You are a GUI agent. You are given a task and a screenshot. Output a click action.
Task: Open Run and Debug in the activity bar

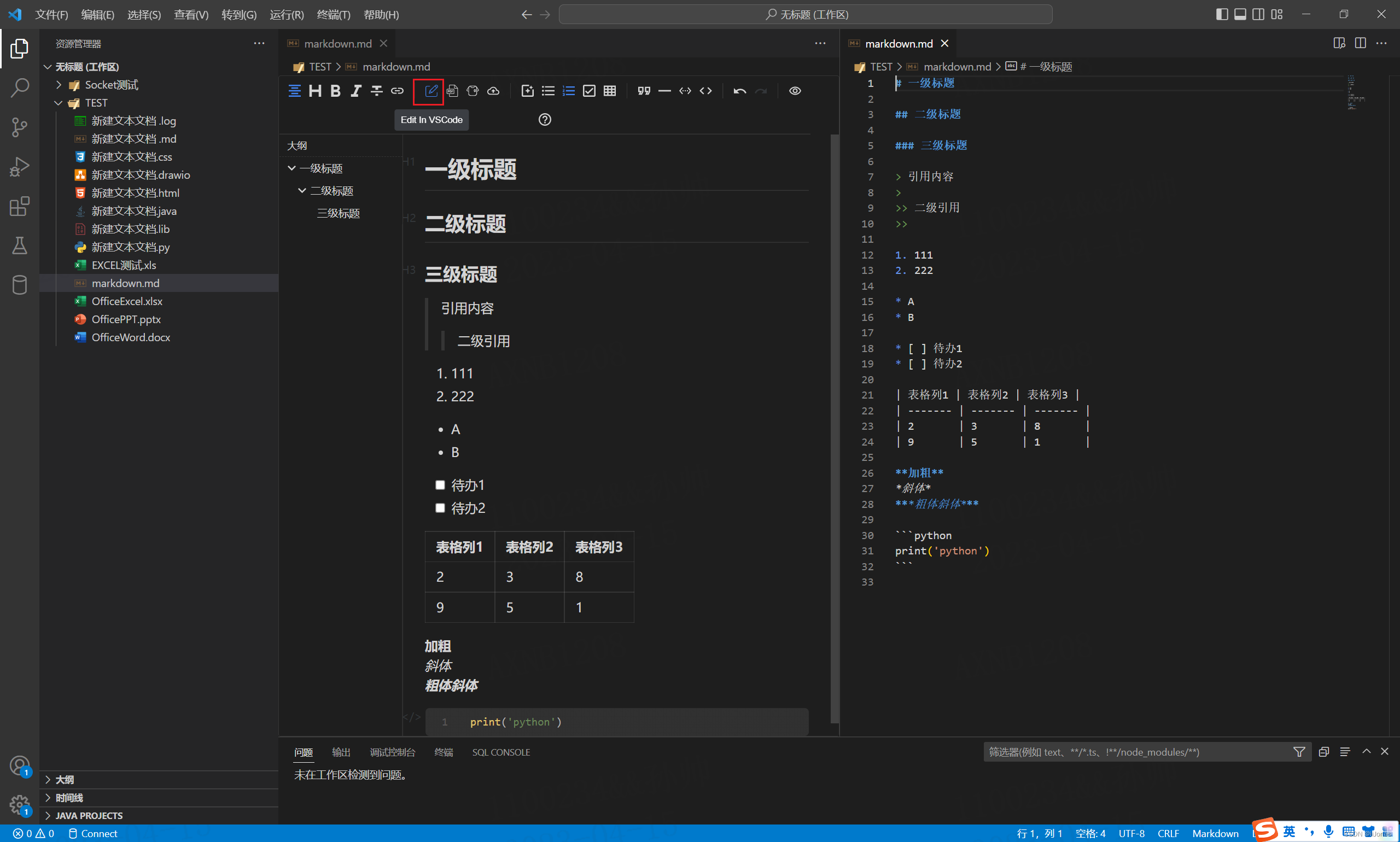tap(19, 167)
